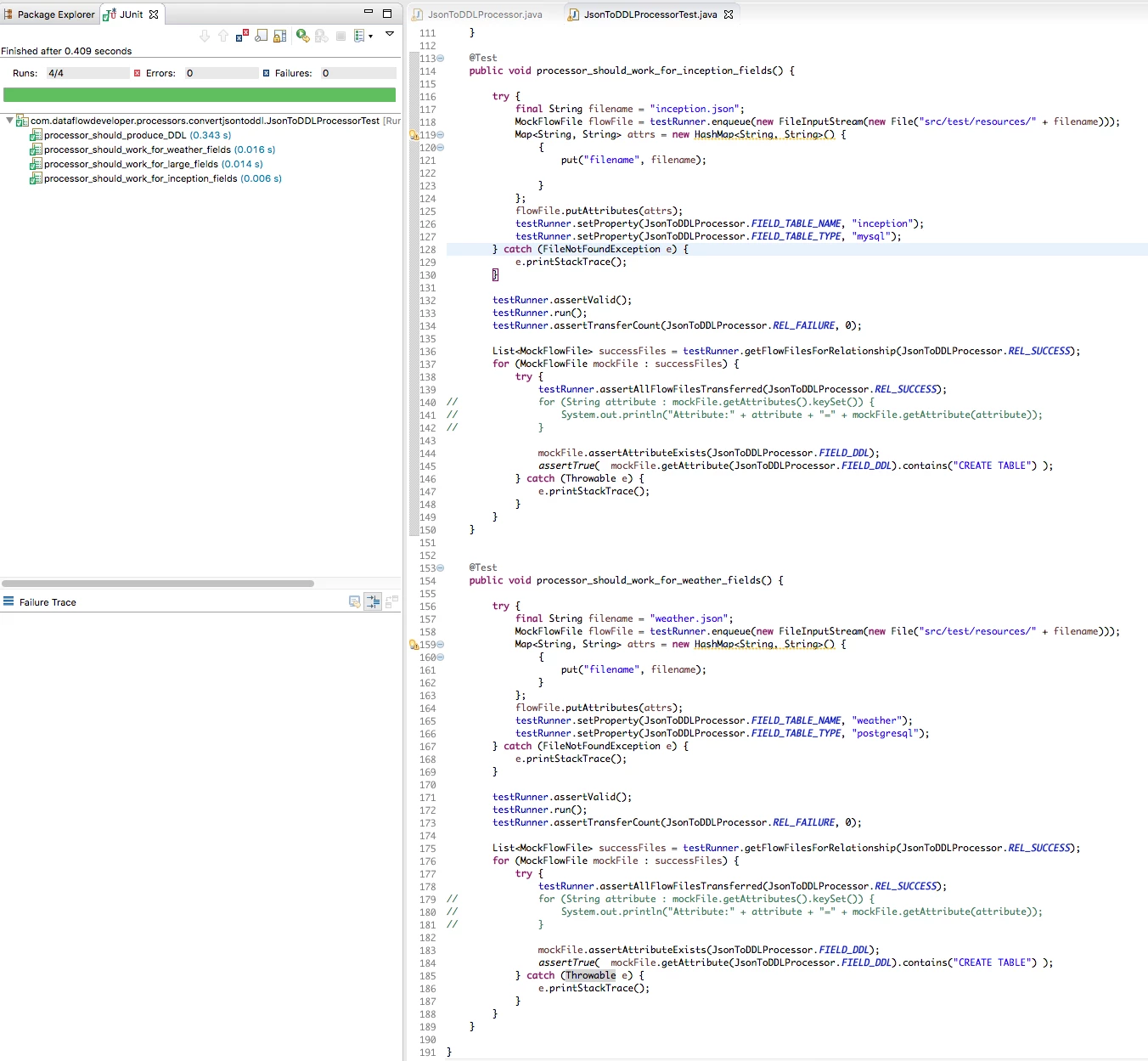Click the warning marker on line 159
Viewport: 1148px width, 1061px height.
point(414,645)
